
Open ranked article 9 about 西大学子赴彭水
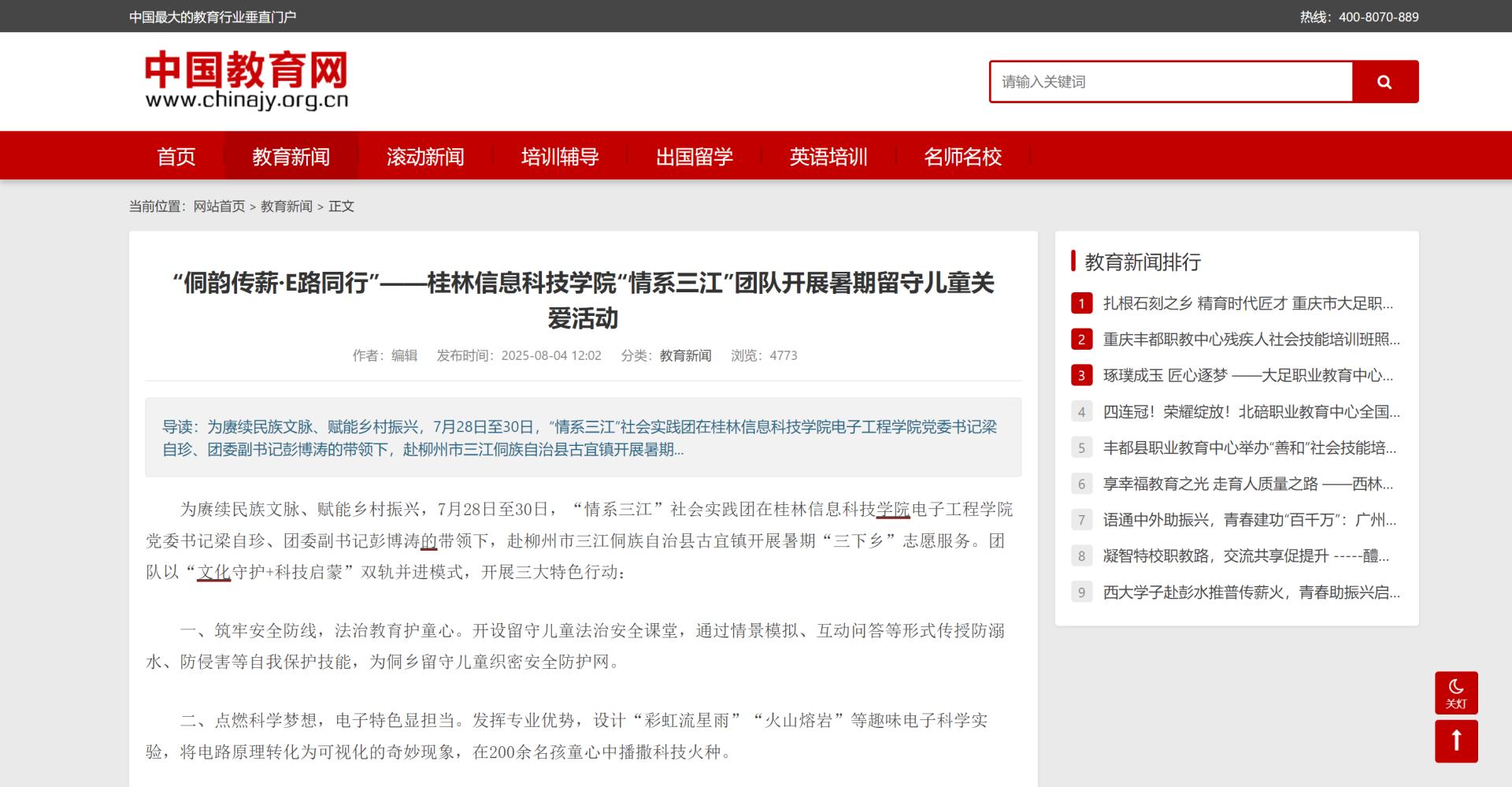click(x=1251, y=592)
